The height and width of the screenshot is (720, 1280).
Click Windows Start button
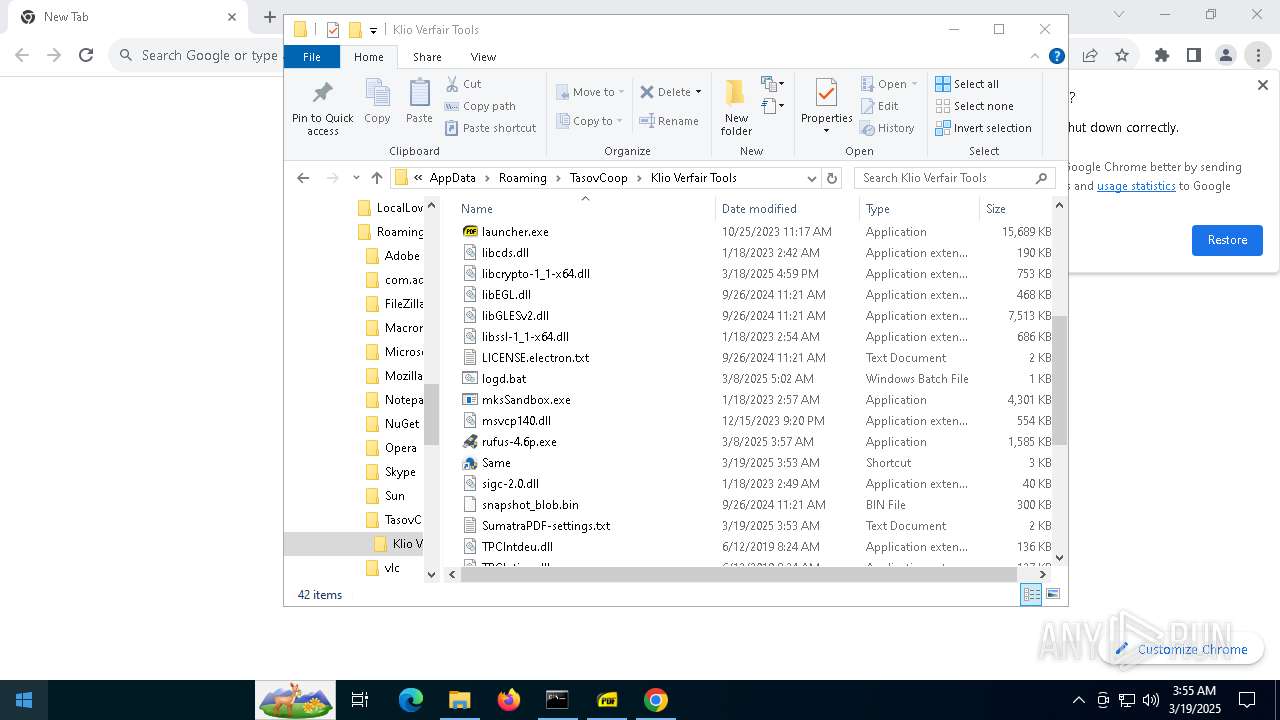click(x=24, y=700)
